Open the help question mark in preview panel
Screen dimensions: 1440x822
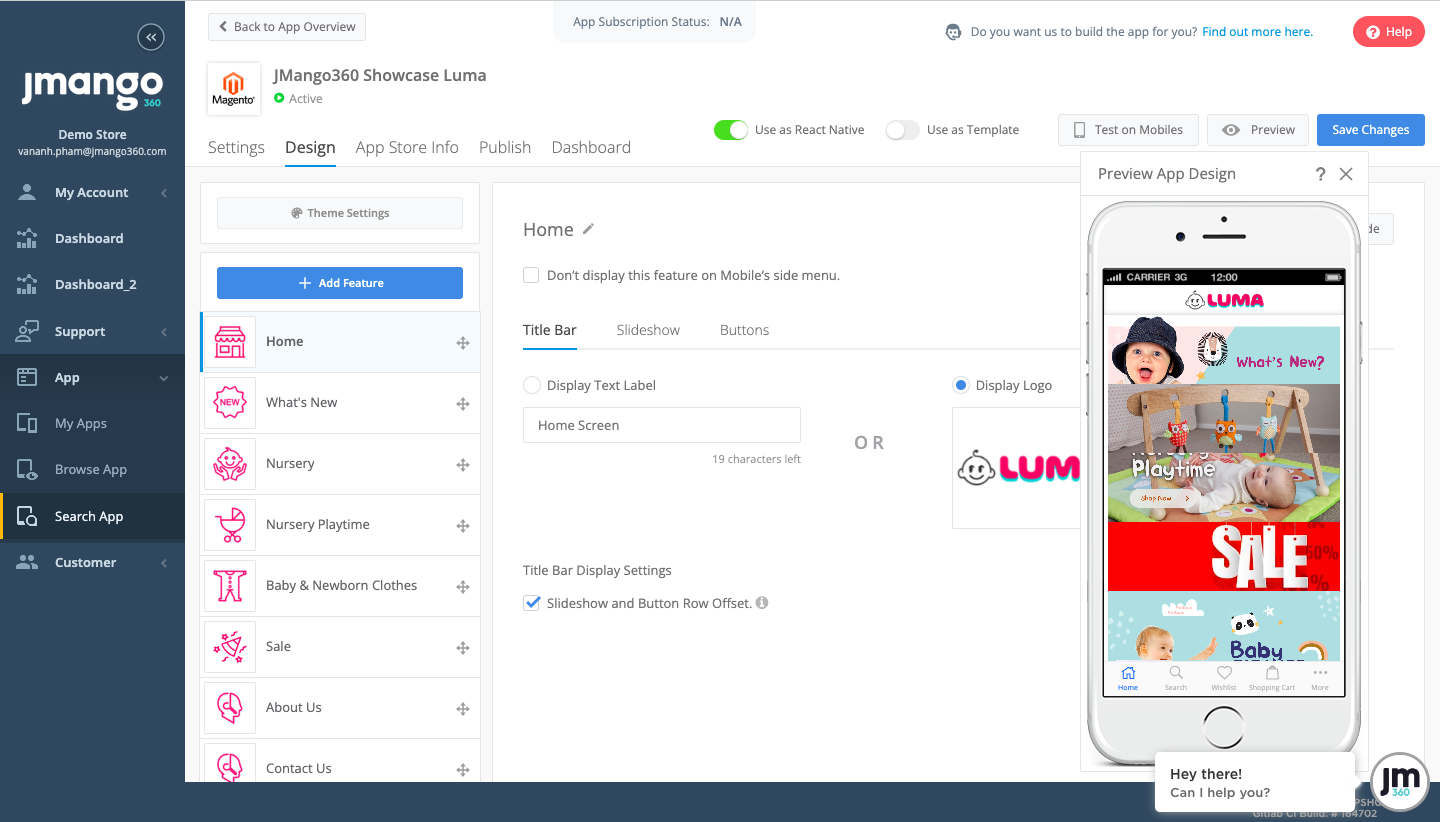click(1320, 174)
